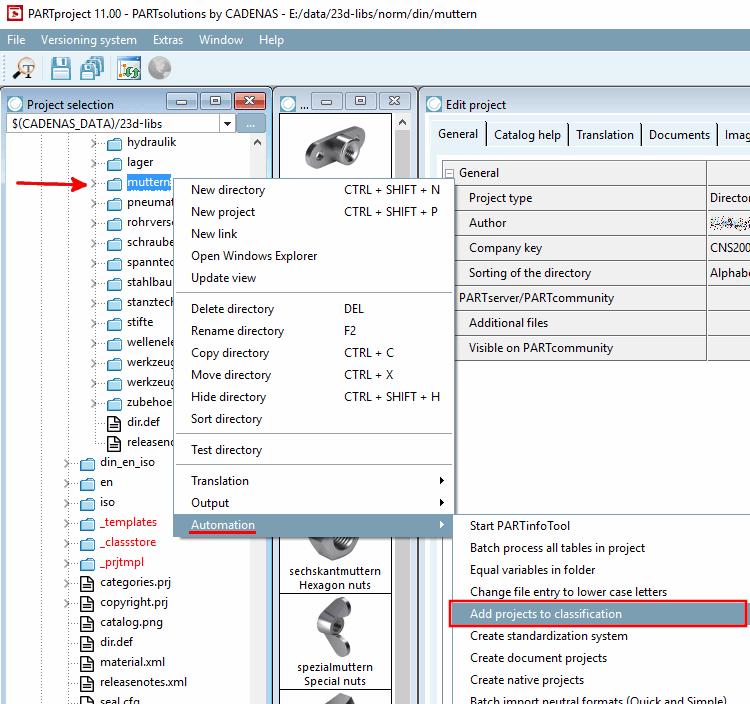The height and width of the screenshot is (704, 750).
Task: Click the tree scrollbar up arrow
Action: (257, 143)
